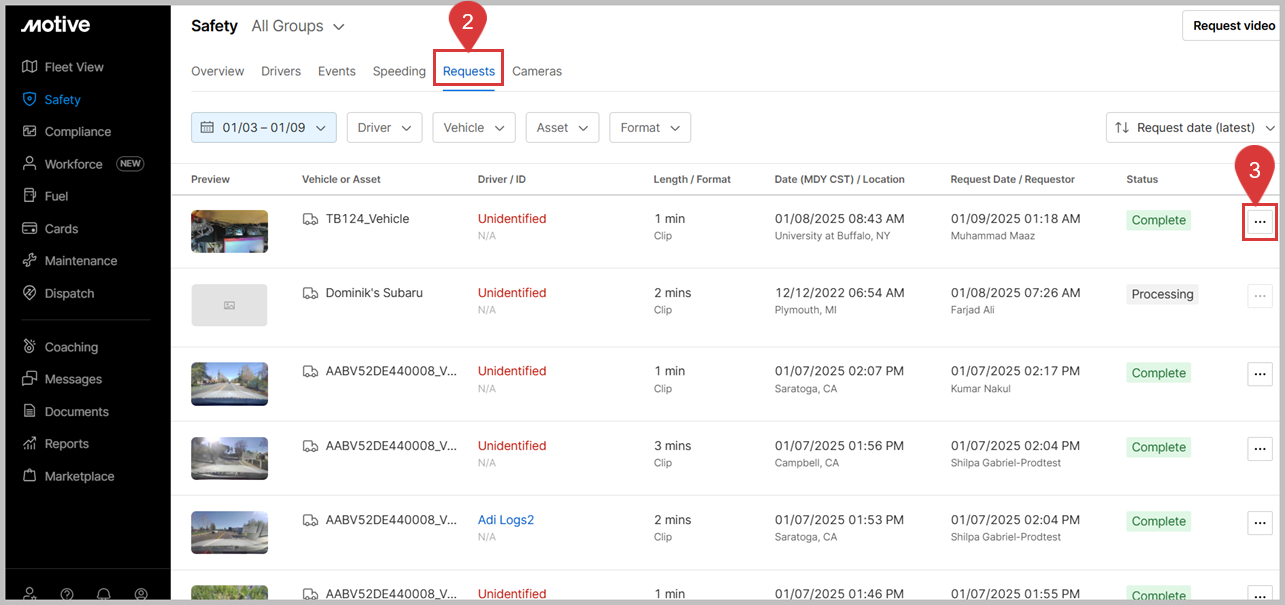This screenshot has height=605, width=1285.
Task: Open the Fuel section
Action: click(56, 196)
